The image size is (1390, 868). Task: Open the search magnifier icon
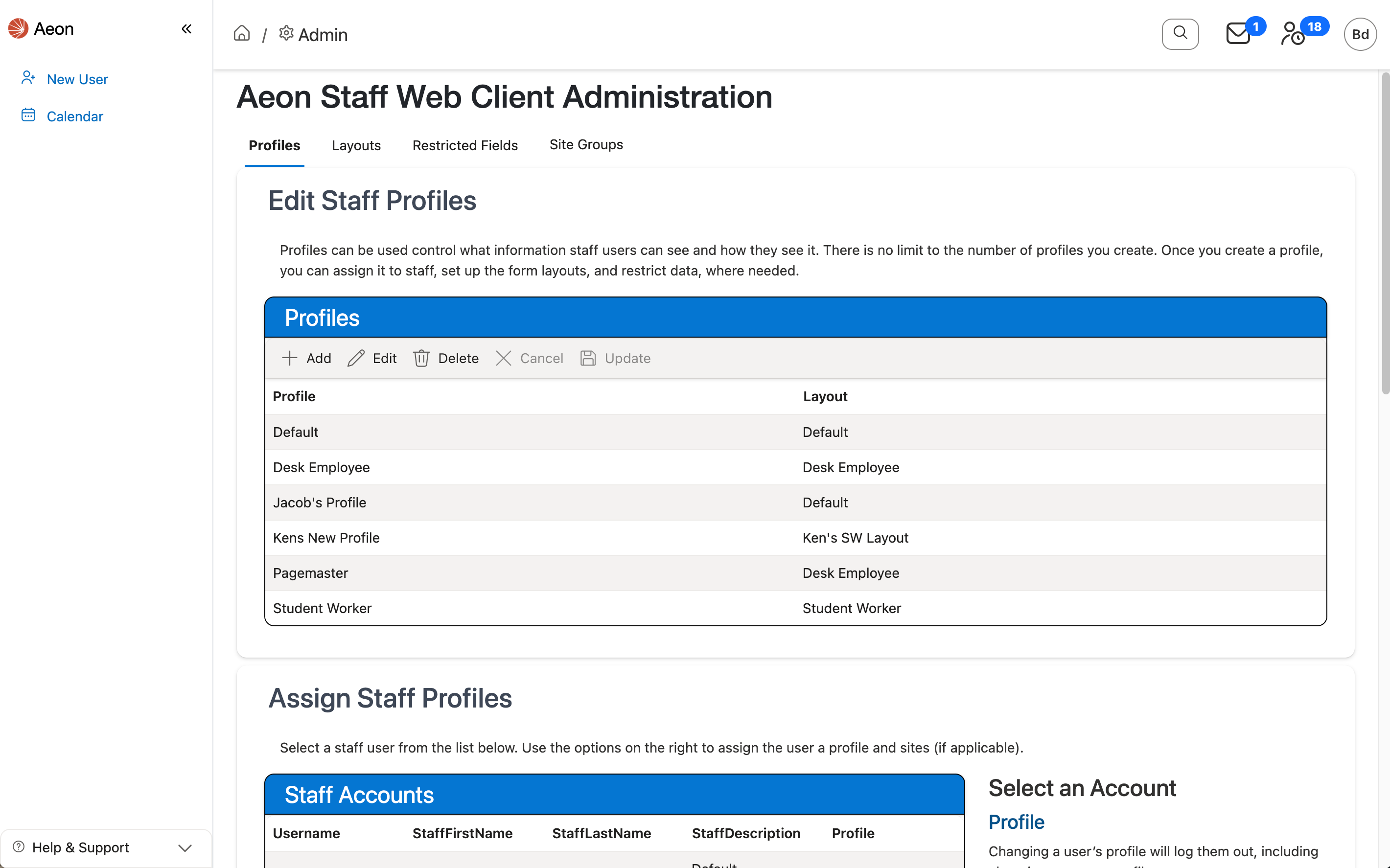(1180, 34)
